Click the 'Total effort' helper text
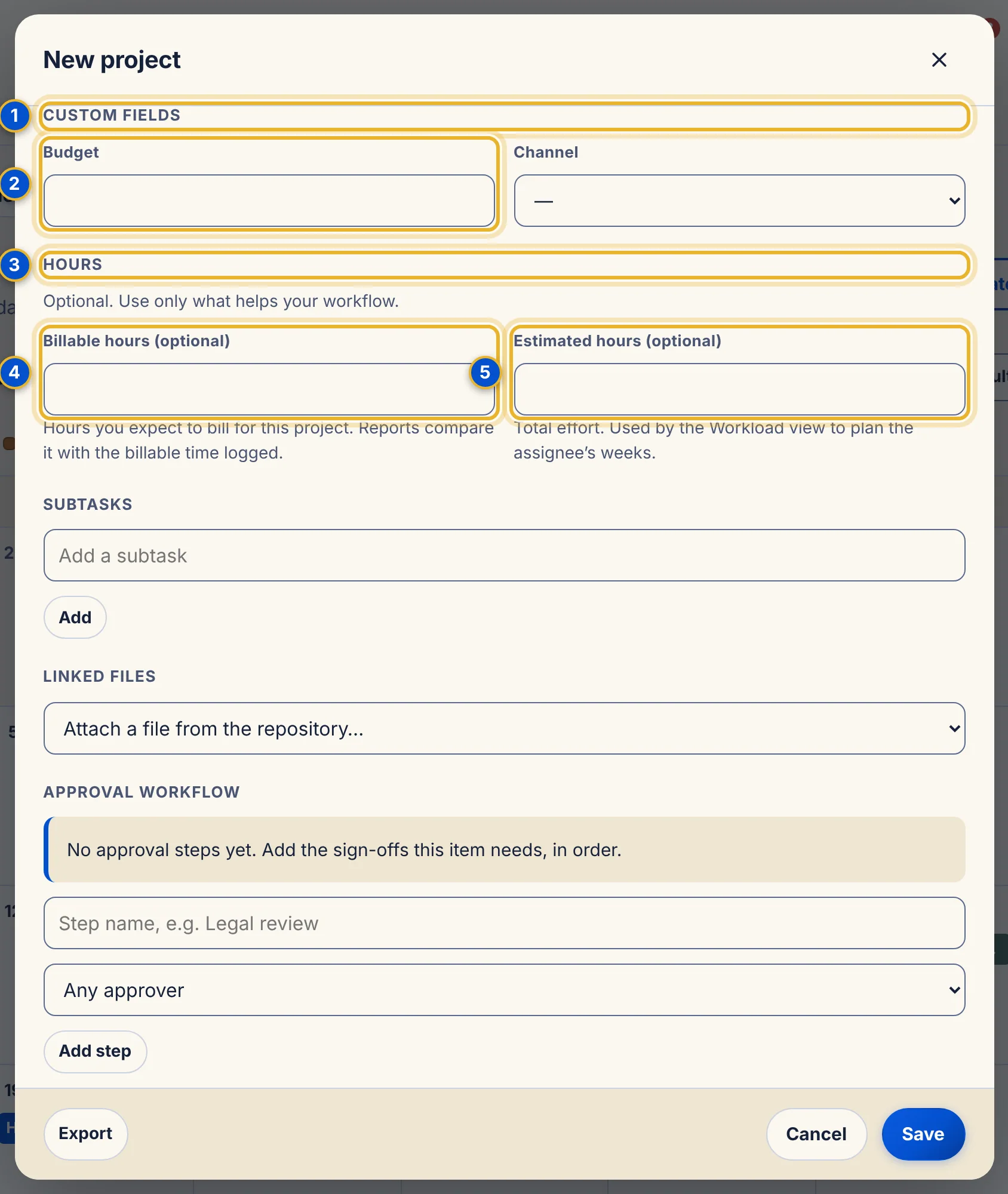The height and width of the screenshot is (1194, 1008). (x=714, y=441)
